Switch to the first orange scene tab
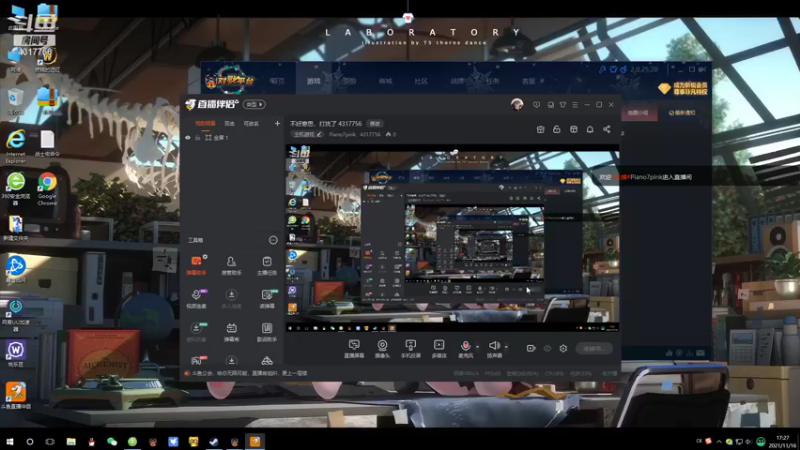This screenshot has width=800, height=450. pos(205,123)
